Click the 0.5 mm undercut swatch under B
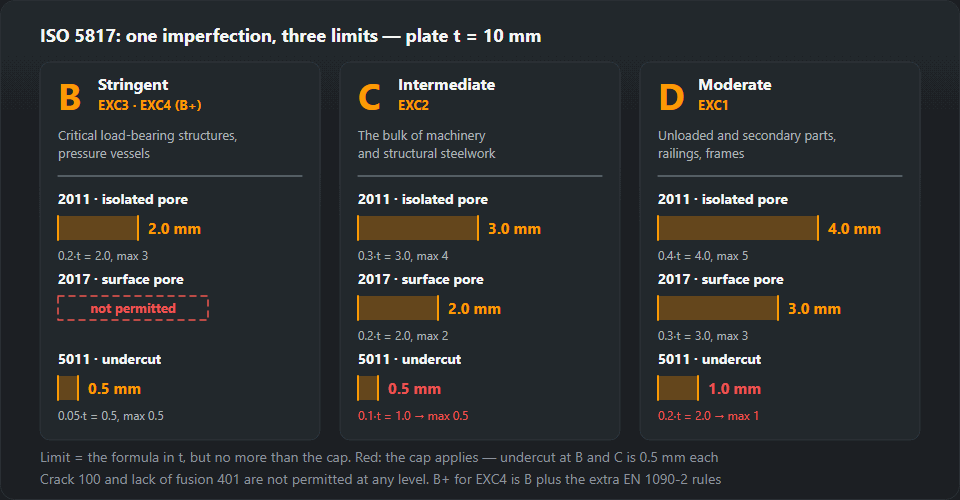 pos(68,388)
